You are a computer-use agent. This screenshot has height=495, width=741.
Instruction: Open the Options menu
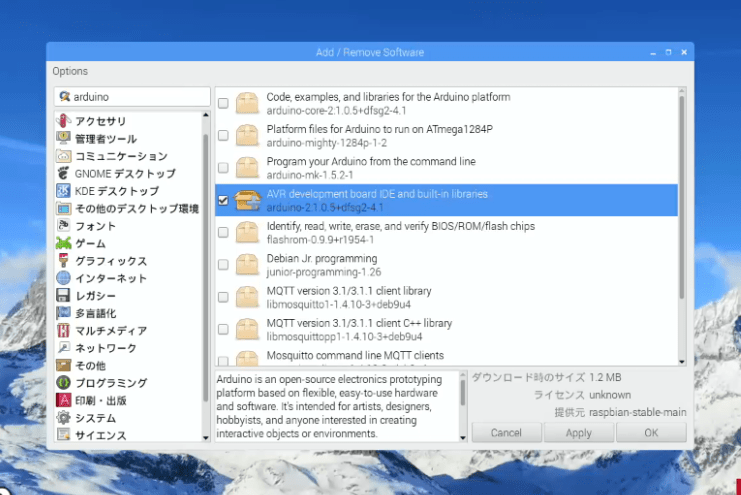click(x=70, y=71)
